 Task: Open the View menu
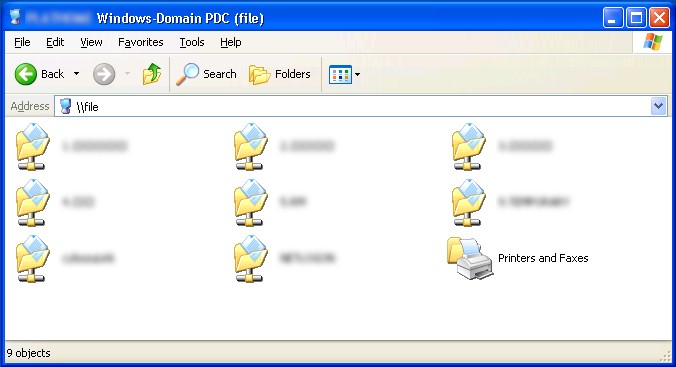(x=91, y=42)
